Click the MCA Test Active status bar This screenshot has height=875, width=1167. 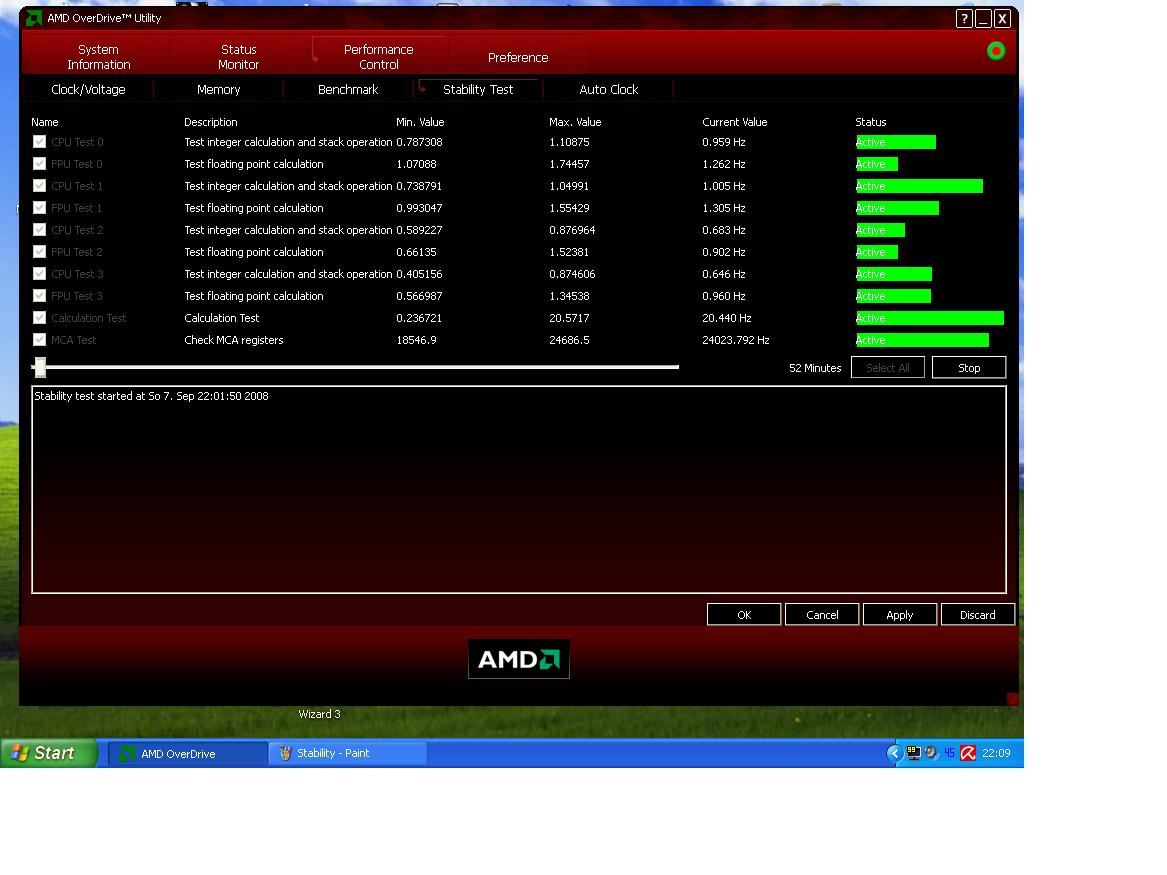[x=922, y=340]
